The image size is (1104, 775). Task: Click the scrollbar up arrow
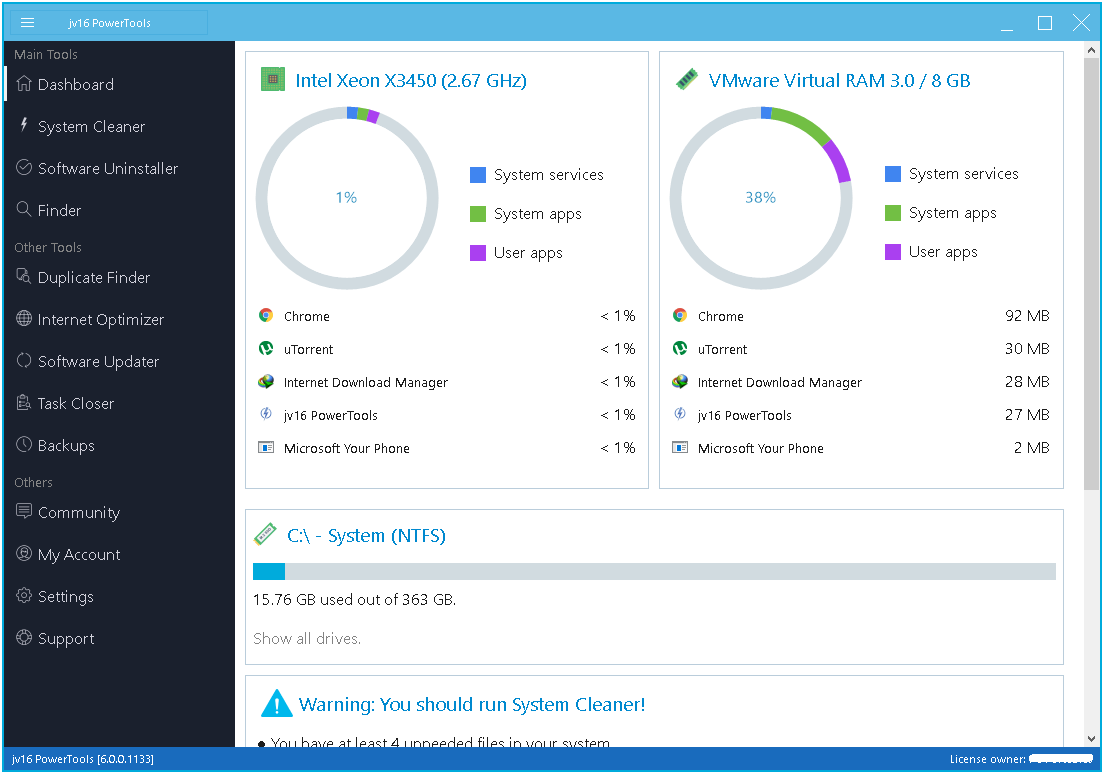(x=1091, y=50)
